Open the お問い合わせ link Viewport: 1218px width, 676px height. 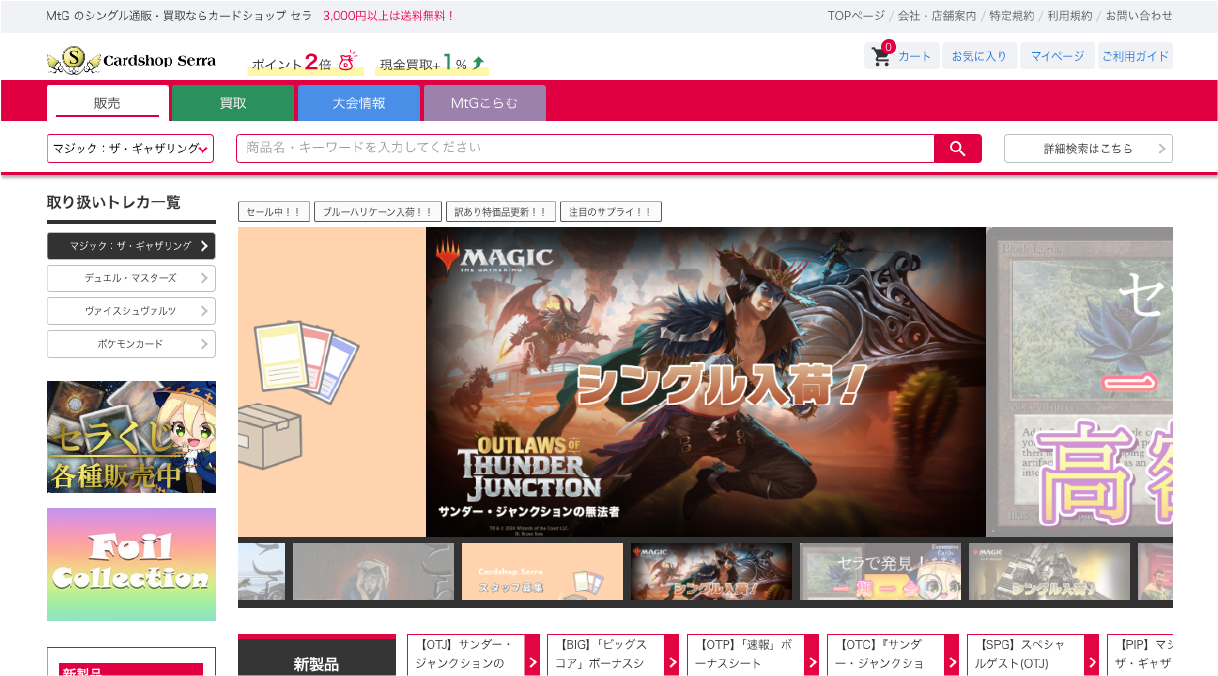pyautogui.click(x=1139, y=16)
